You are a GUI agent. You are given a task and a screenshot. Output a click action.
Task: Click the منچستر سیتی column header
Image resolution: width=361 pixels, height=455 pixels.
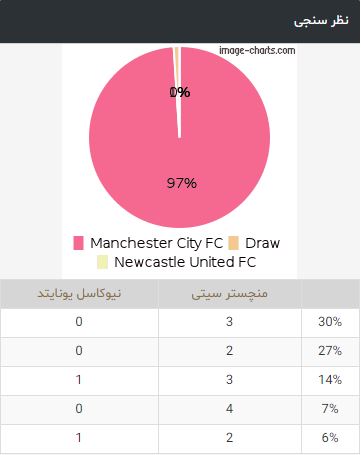(x=230, y=294)
